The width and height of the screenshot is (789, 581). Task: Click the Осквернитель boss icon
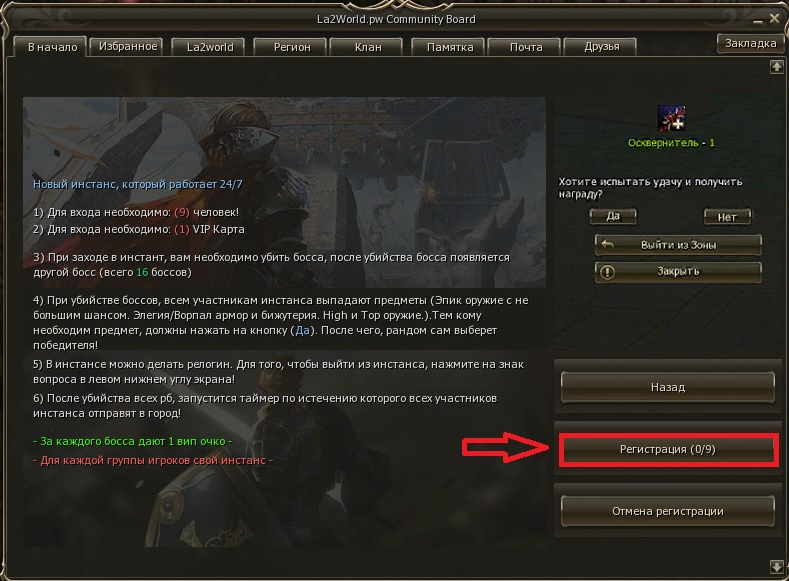pyautogui.click(x=672, y=118)
